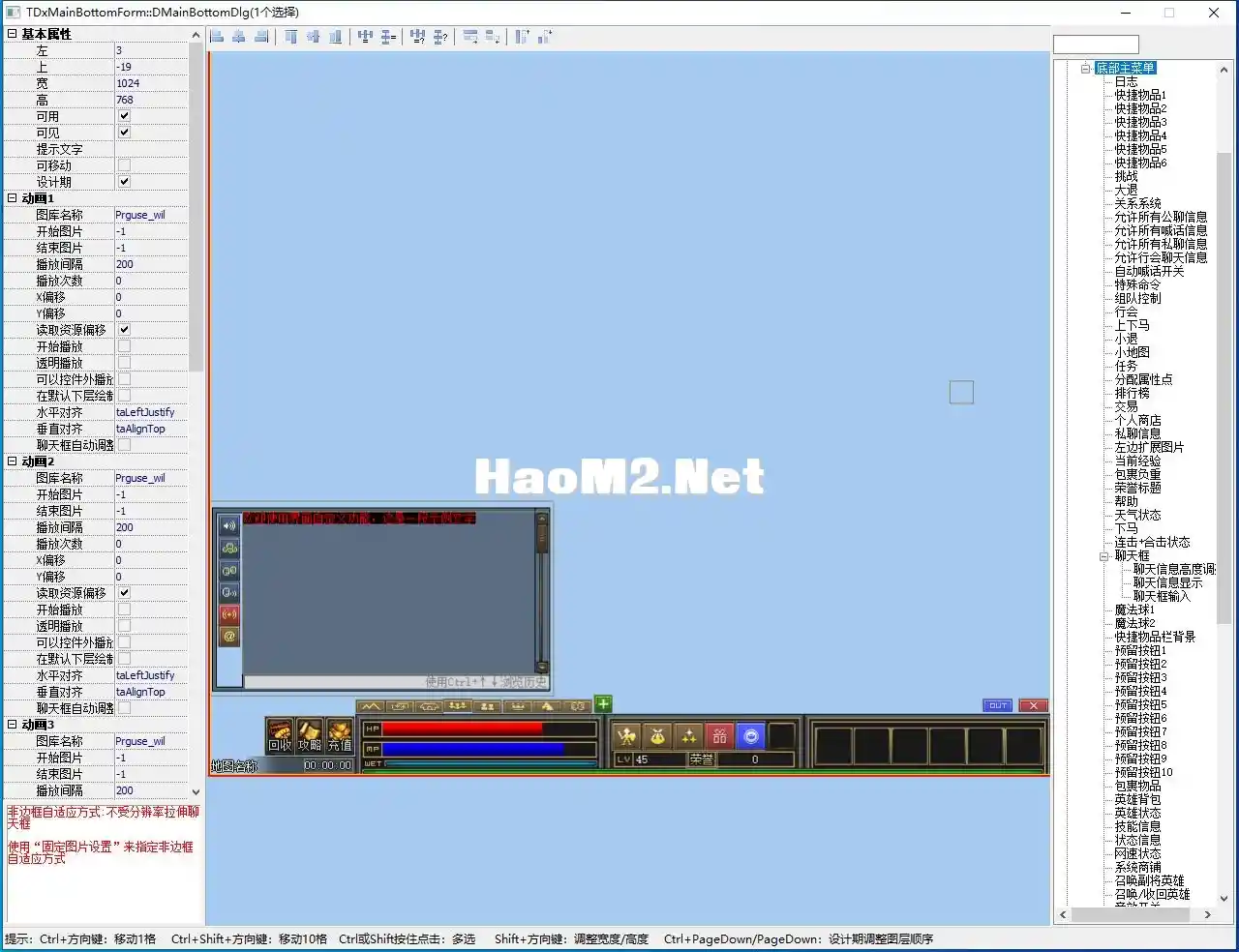1239x952 pixels.
Task: Select 系统商铺 tree item
Action: click(1138, 867)
